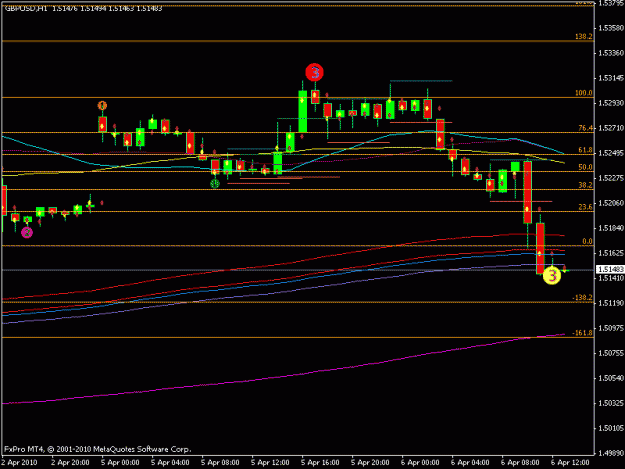This screenshot has height=469, width=625.
Task: Click price scale value 1.49890
Action: (611, 453)
